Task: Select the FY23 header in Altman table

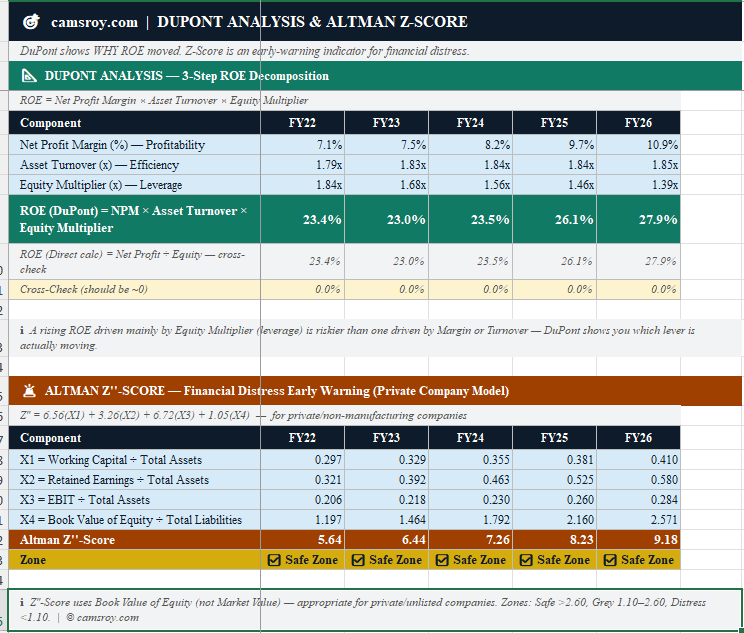Action: click(386, 438)
